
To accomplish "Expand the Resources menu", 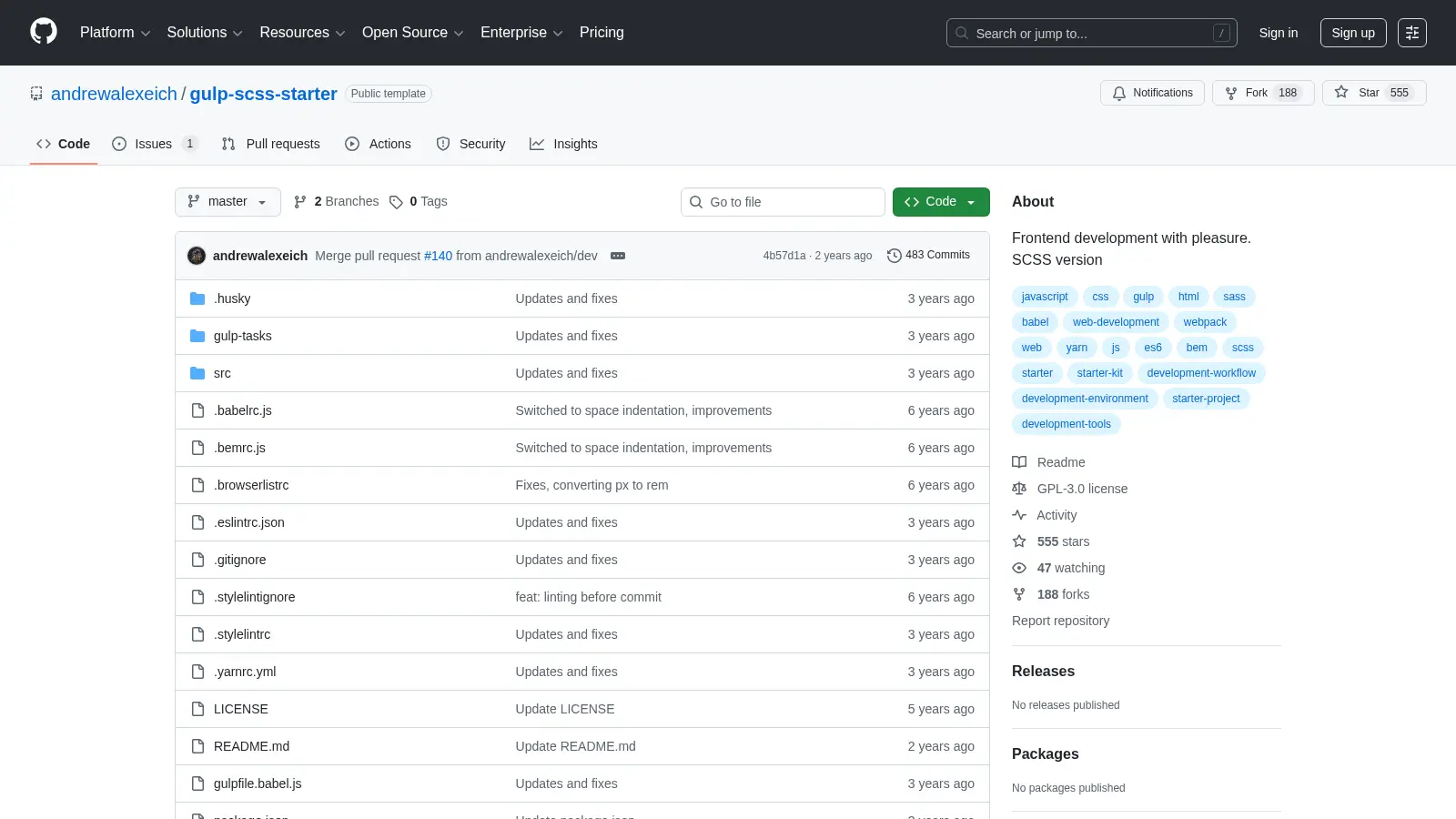I will pos(302,33).
